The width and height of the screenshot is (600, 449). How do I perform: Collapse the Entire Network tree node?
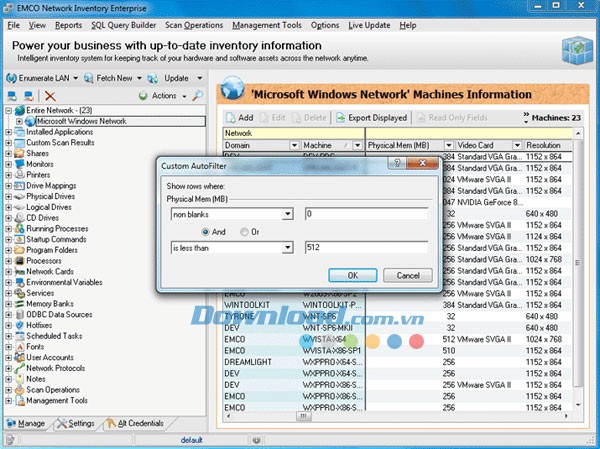point(9,111)
